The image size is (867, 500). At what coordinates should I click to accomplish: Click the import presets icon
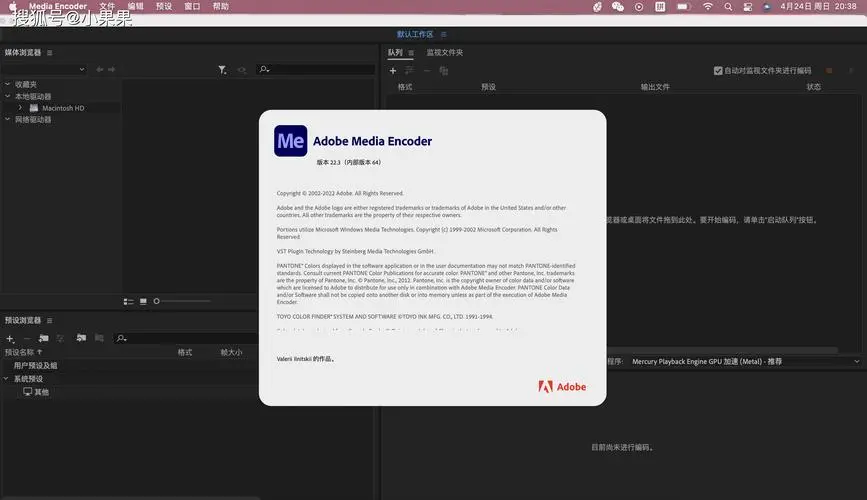[81, 338]
